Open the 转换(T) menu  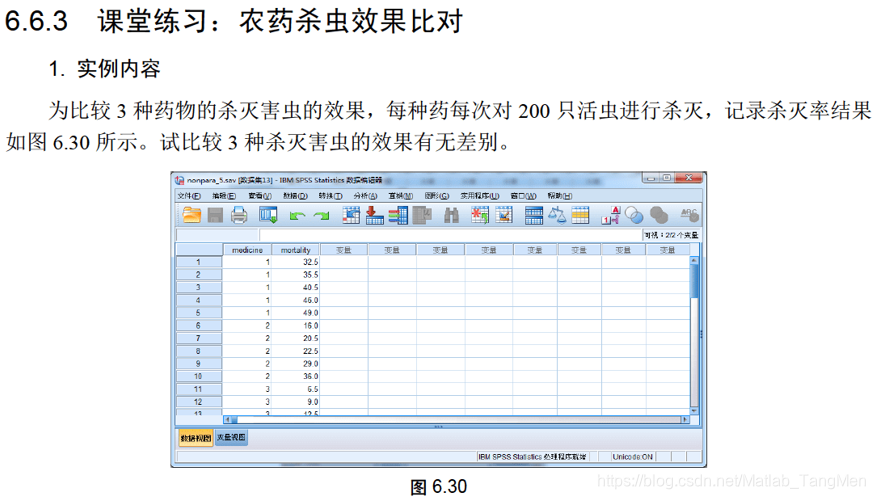point(330,196)
